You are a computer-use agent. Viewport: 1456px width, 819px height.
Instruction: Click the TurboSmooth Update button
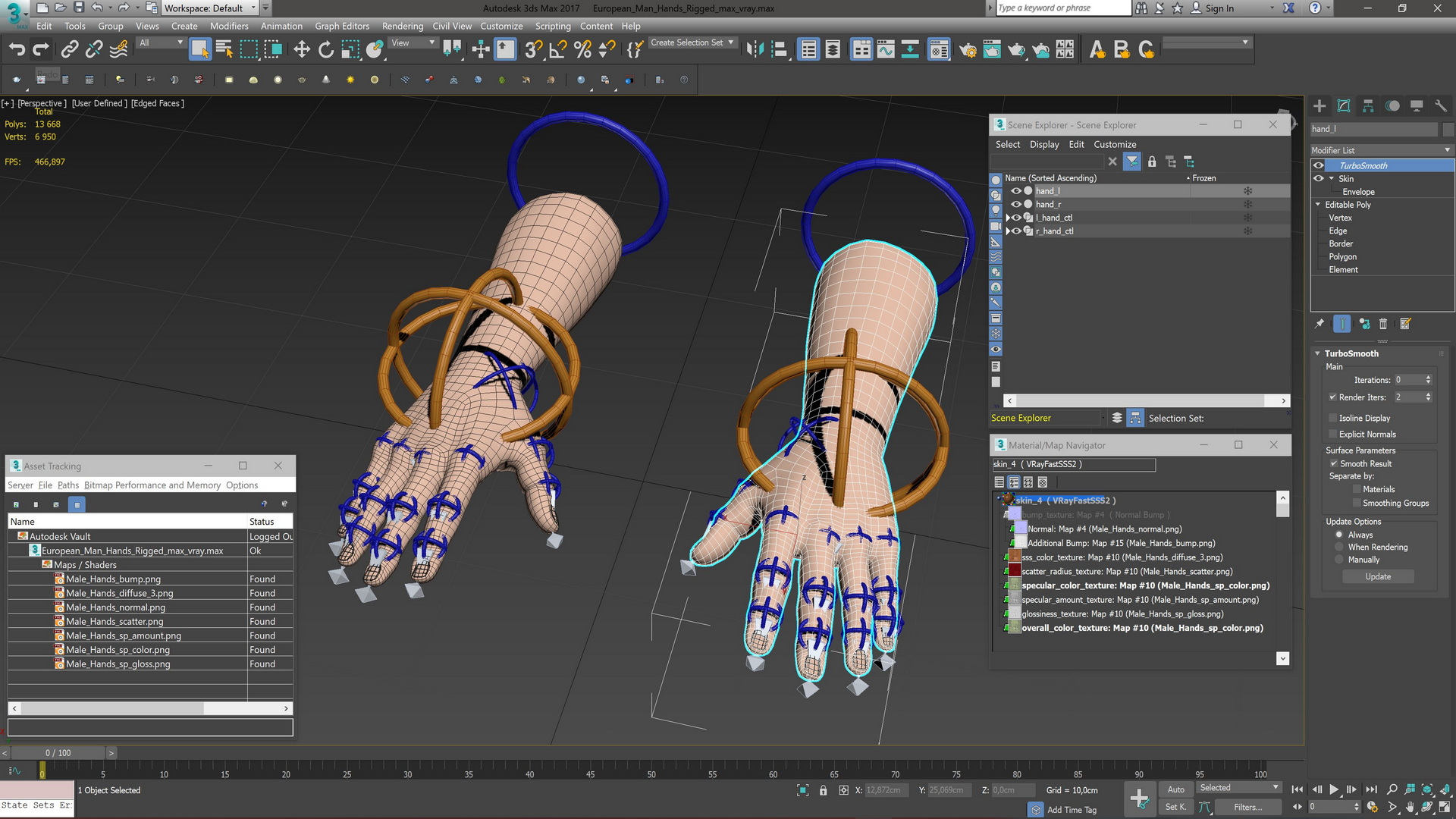pyautogui.click(x=1378, y=576)
